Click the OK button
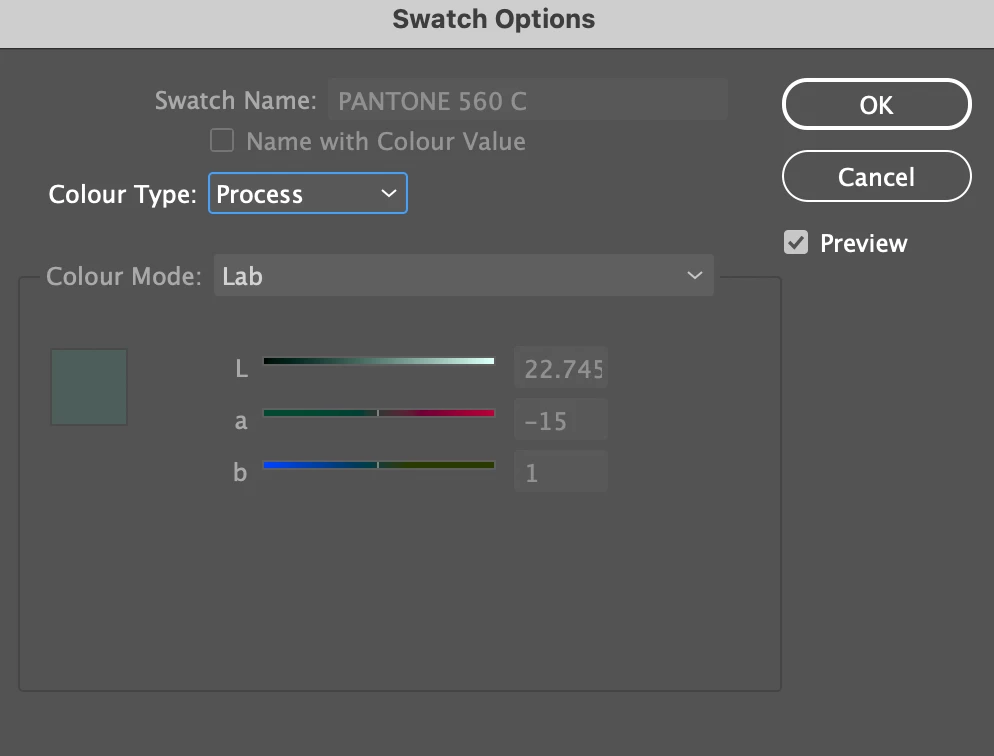 pos(876,105)
